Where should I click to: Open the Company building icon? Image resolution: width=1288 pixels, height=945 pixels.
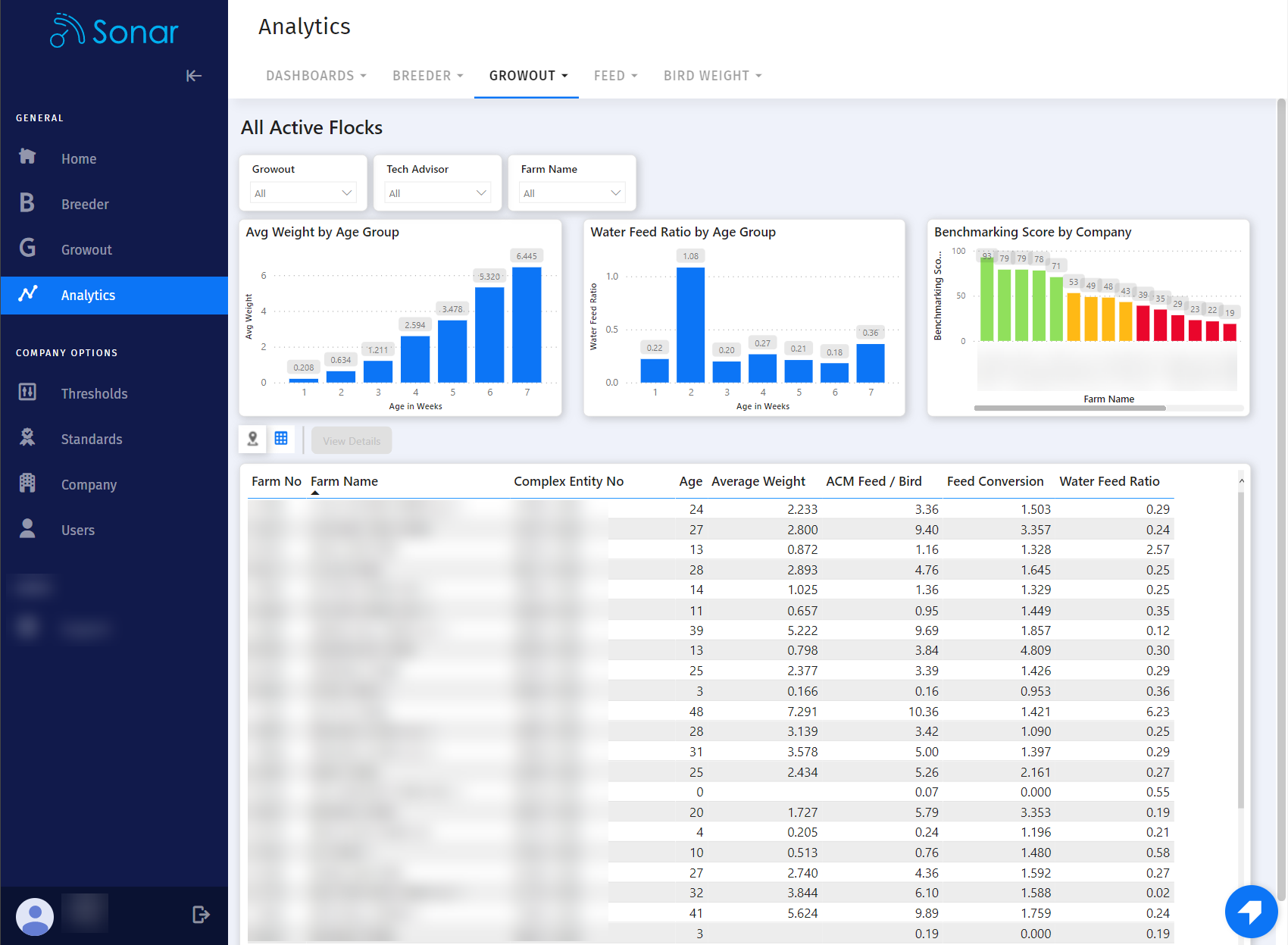(27, 483)
